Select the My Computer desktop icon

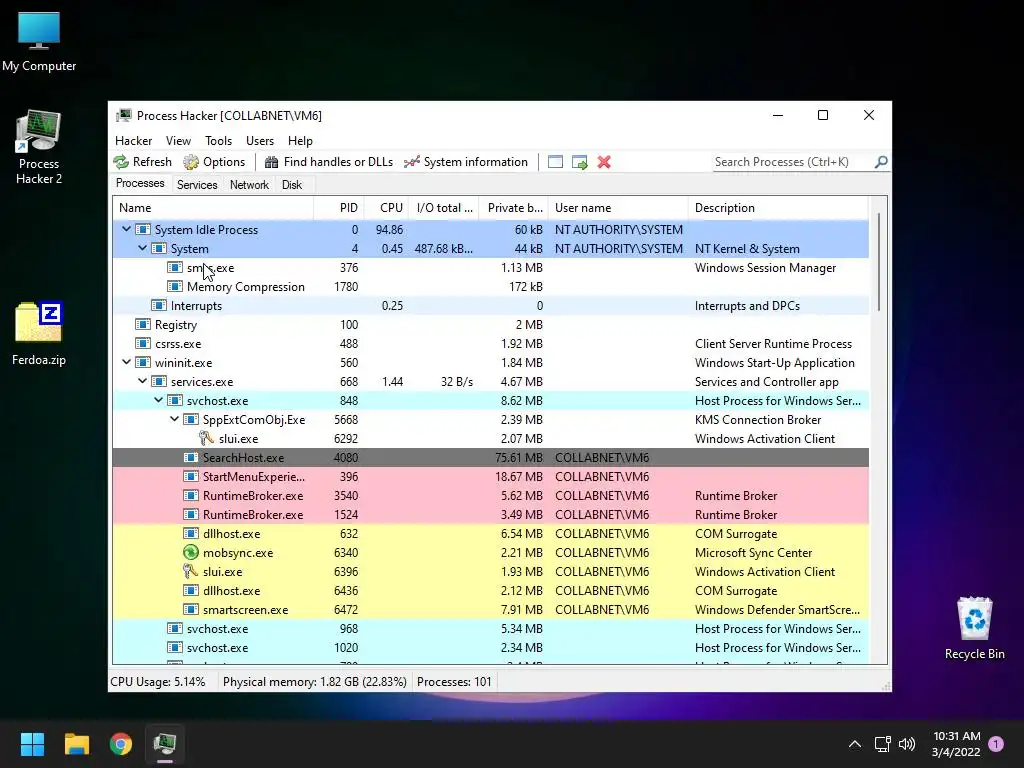click(x=39, y=42)
